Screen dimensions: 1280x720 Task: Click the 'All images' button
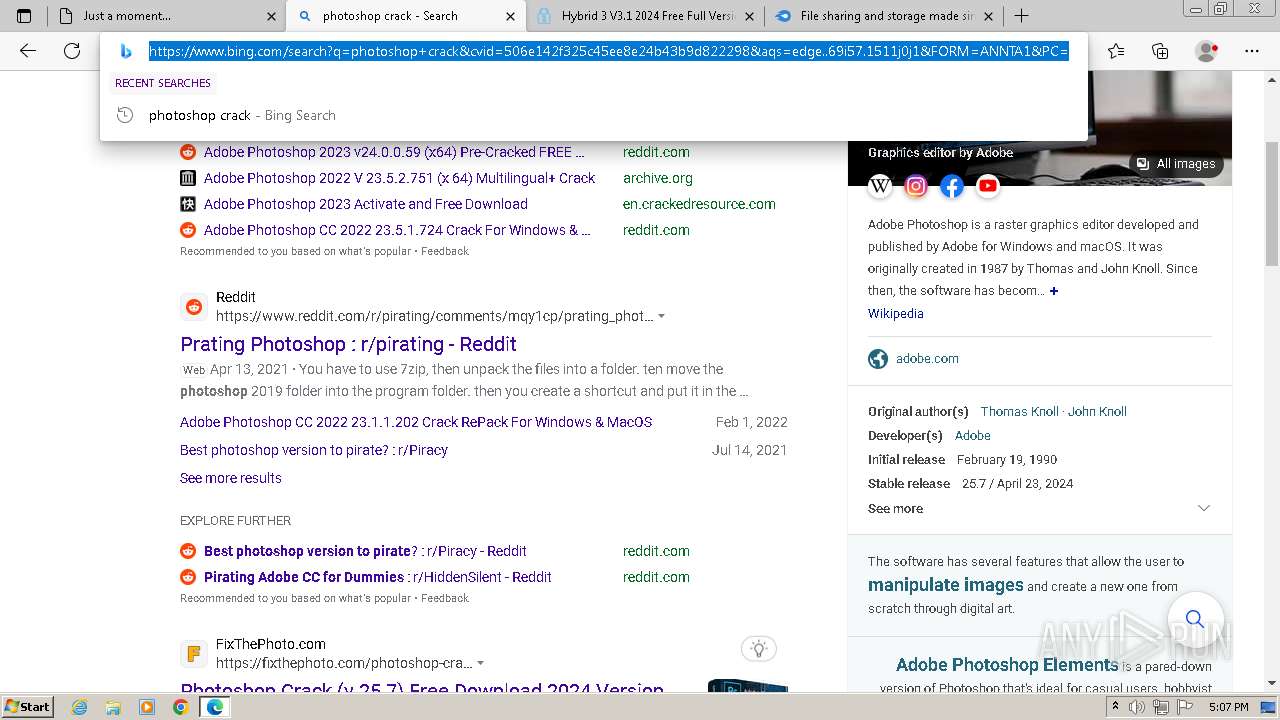pyautogui.click(x=1175, y=164)
